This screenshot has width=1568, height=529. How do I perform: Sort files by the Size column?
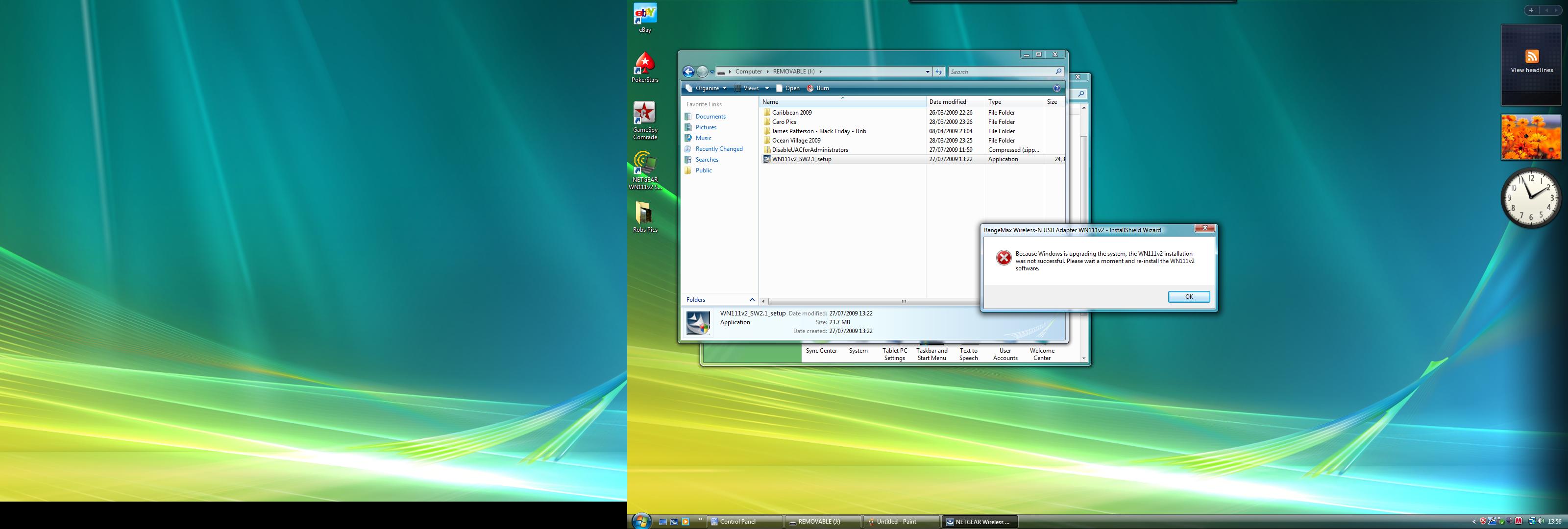click(1054, 102)
